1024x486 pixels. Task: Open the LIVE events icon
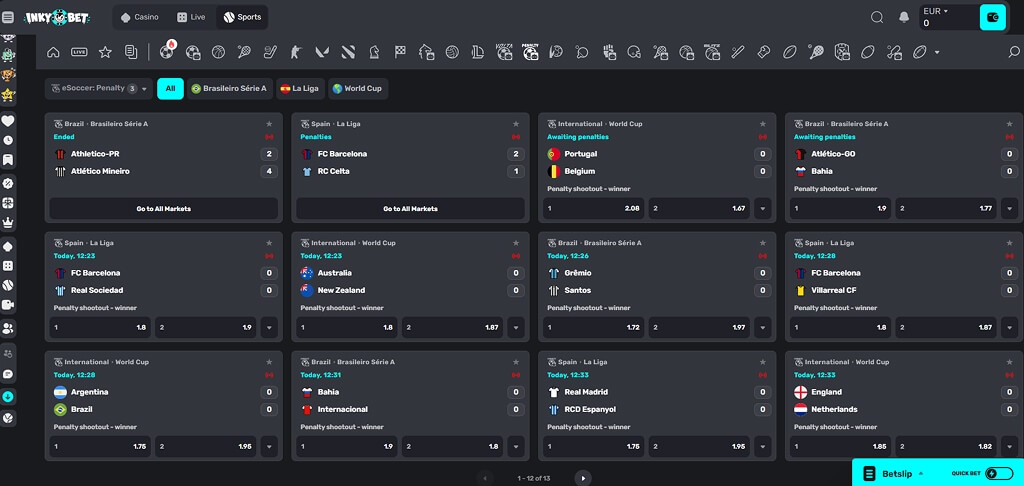[79, 52]
